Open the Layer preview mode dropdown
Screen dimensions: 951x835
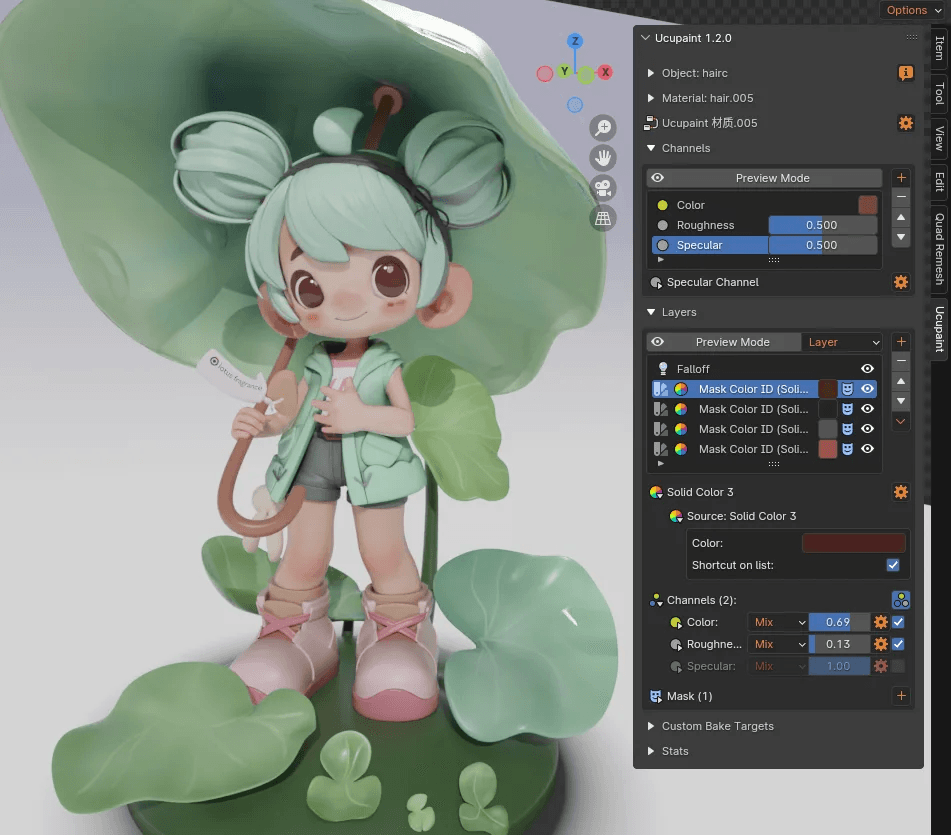tap(842, 342)
